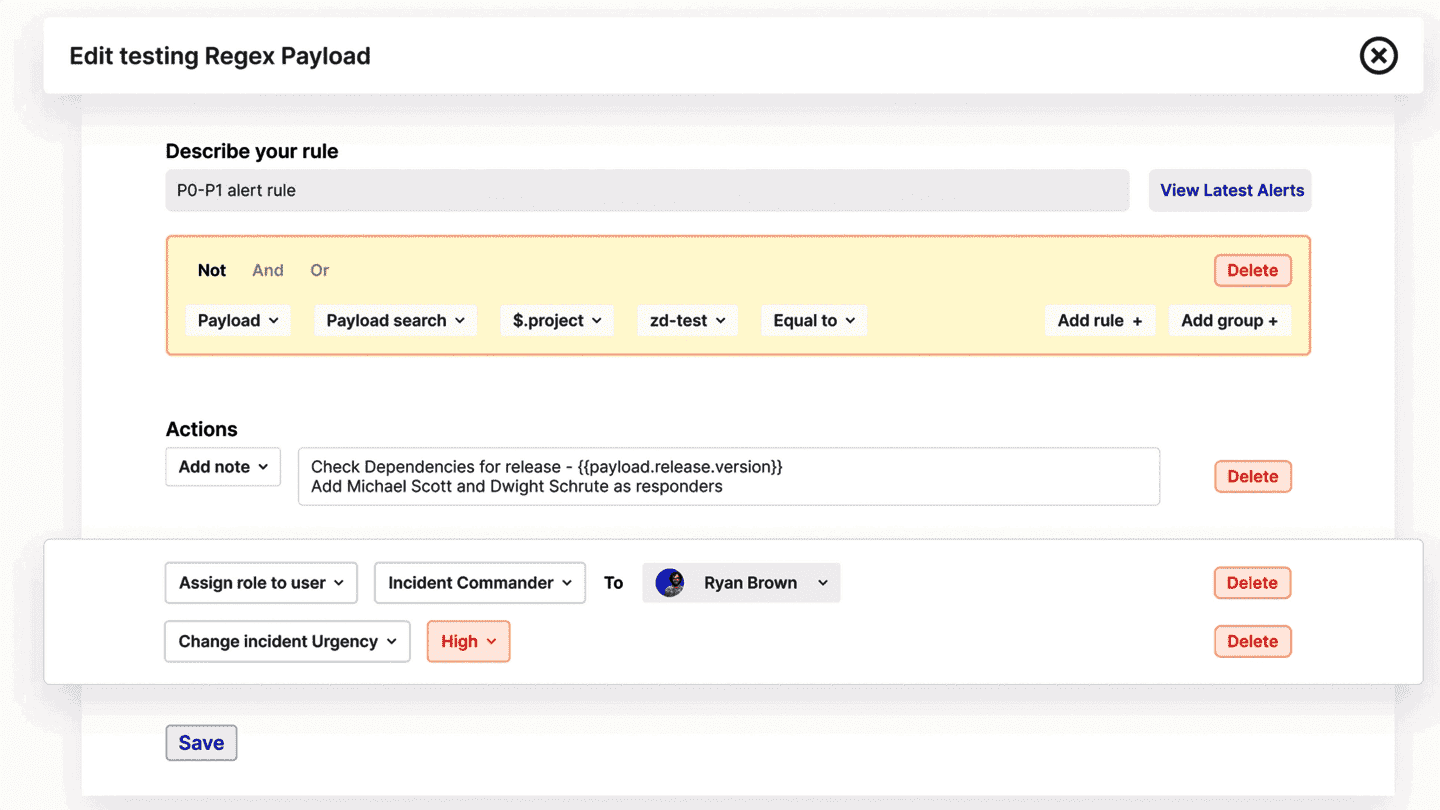Screen dimensions: 1440x810
Task: Save the rule changes
Action: (x=201, y=743)
